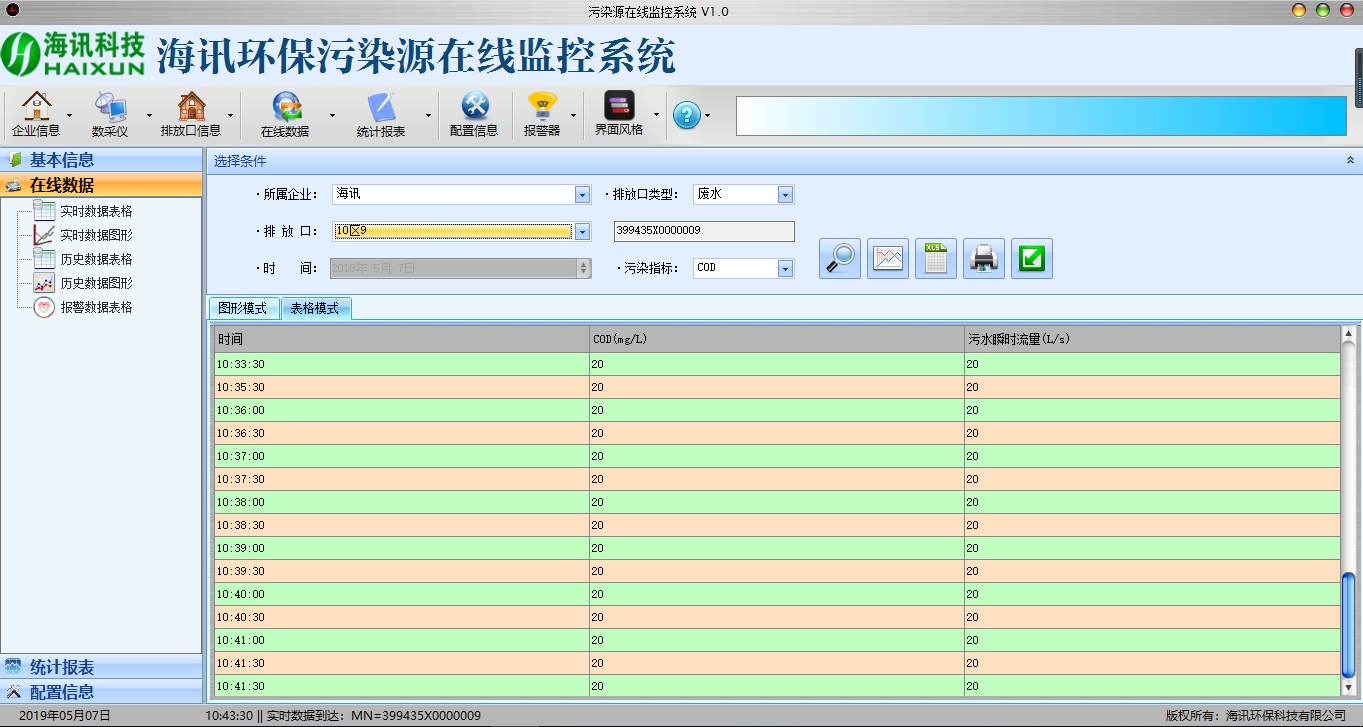Open 配置信息 tools toolbar icon
Viewport: 1363px width, 727px height.
point(474,114)
